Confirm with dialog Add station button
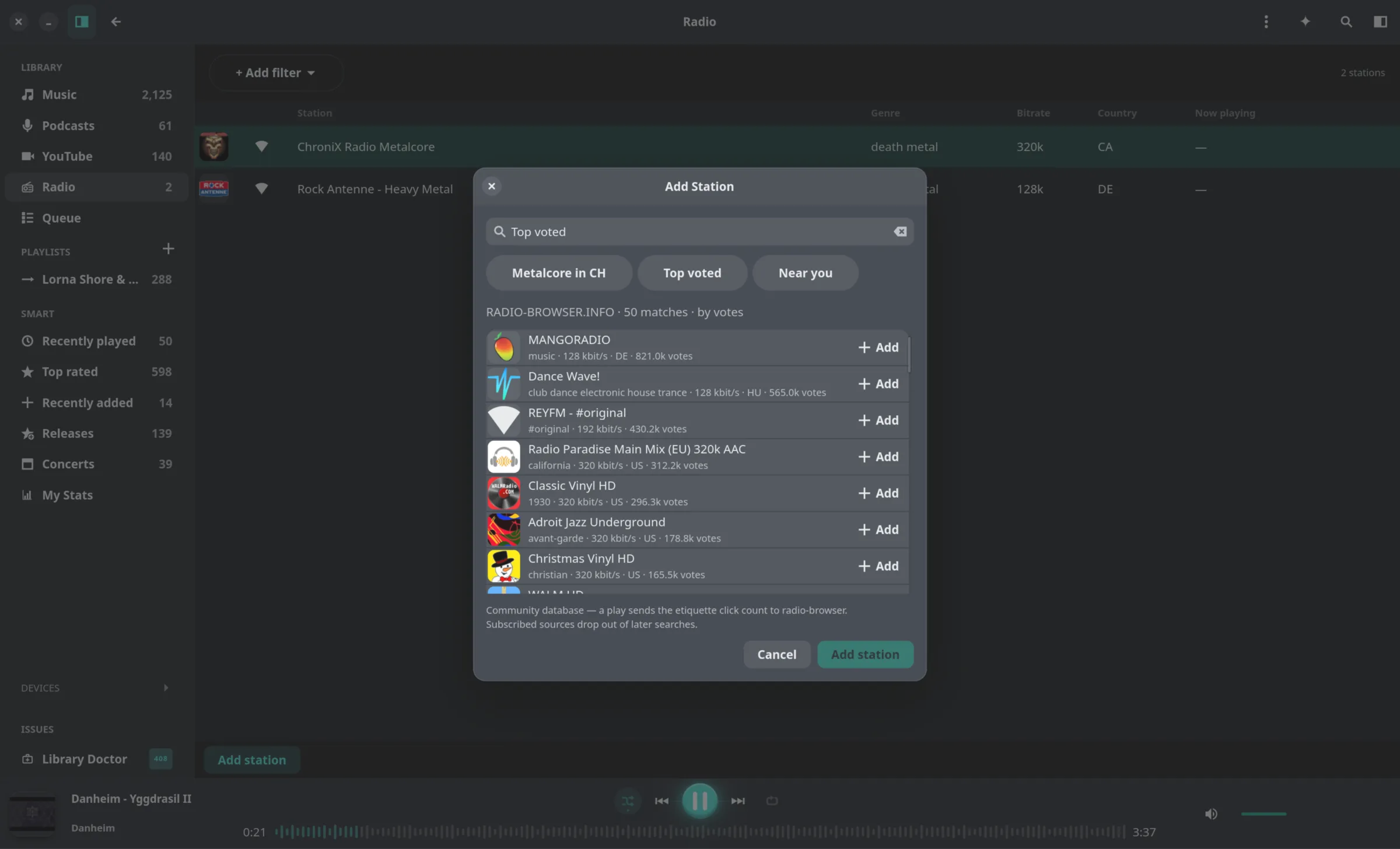Image resolution: width=1400 pixels, height=849 pixels. [865, 655]
